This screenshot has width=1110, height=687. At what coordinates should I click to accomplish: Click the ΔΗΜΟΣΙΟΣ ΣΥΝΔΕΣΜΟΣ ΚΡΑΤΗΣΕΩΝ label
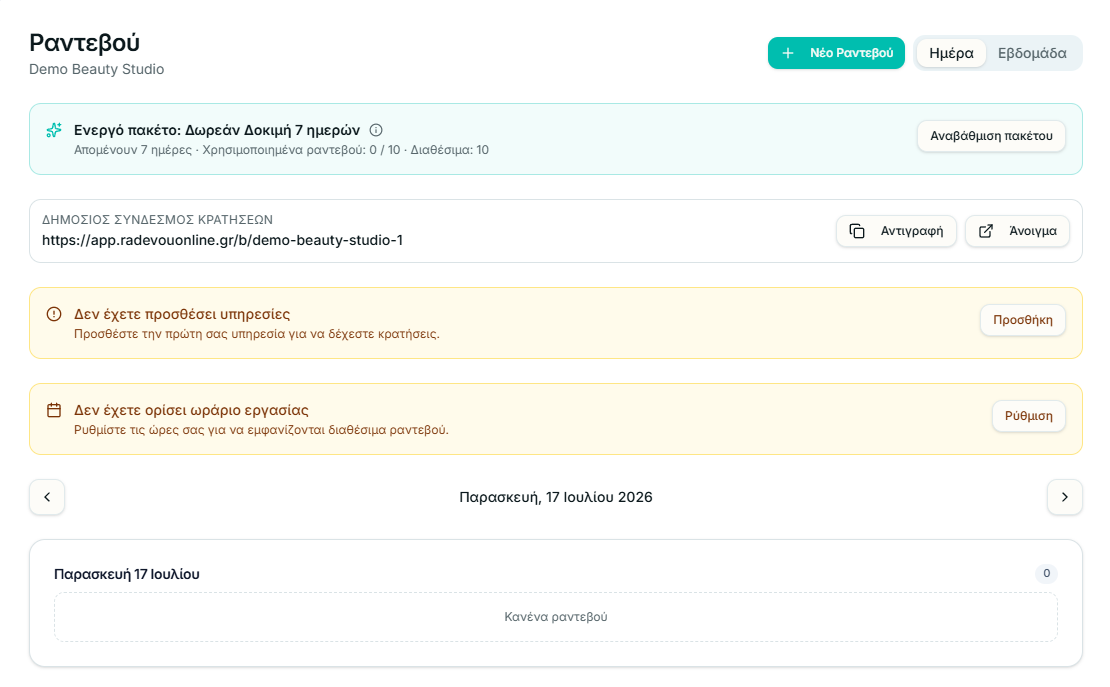point(157,220)
